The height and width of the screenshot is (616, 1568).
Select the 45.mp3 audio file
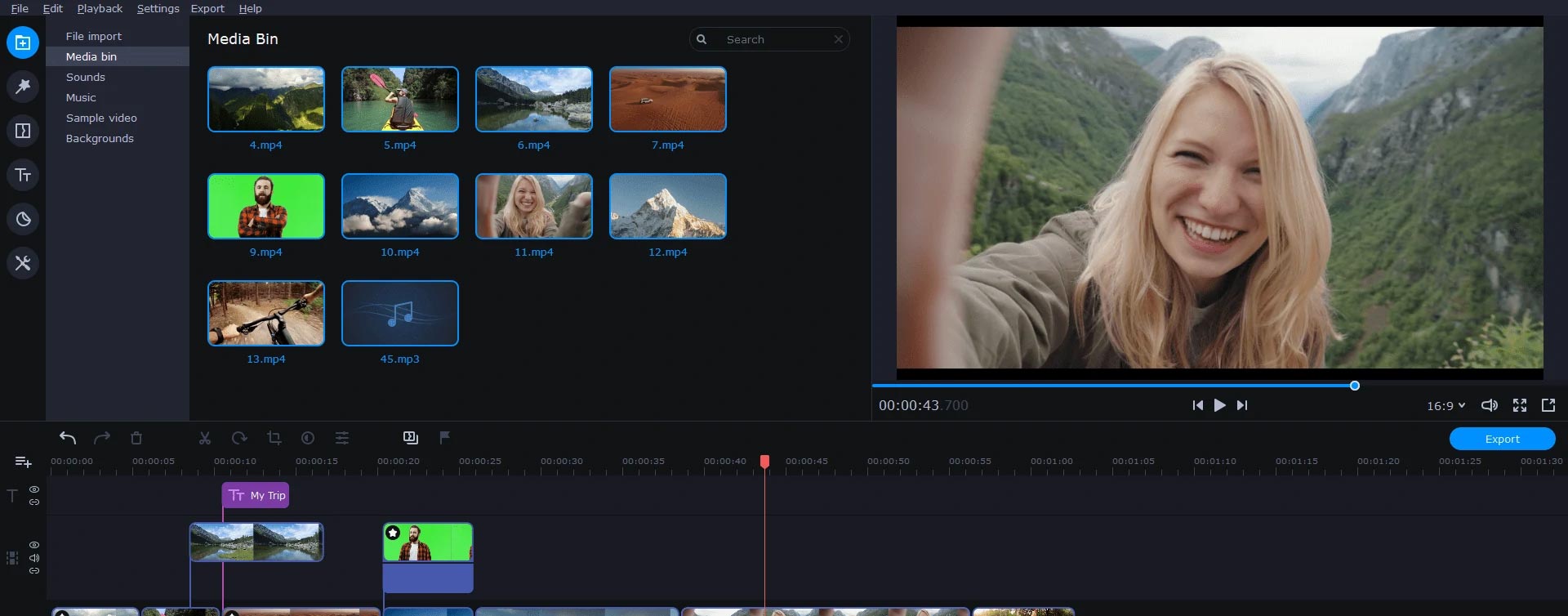pos(400,313)
